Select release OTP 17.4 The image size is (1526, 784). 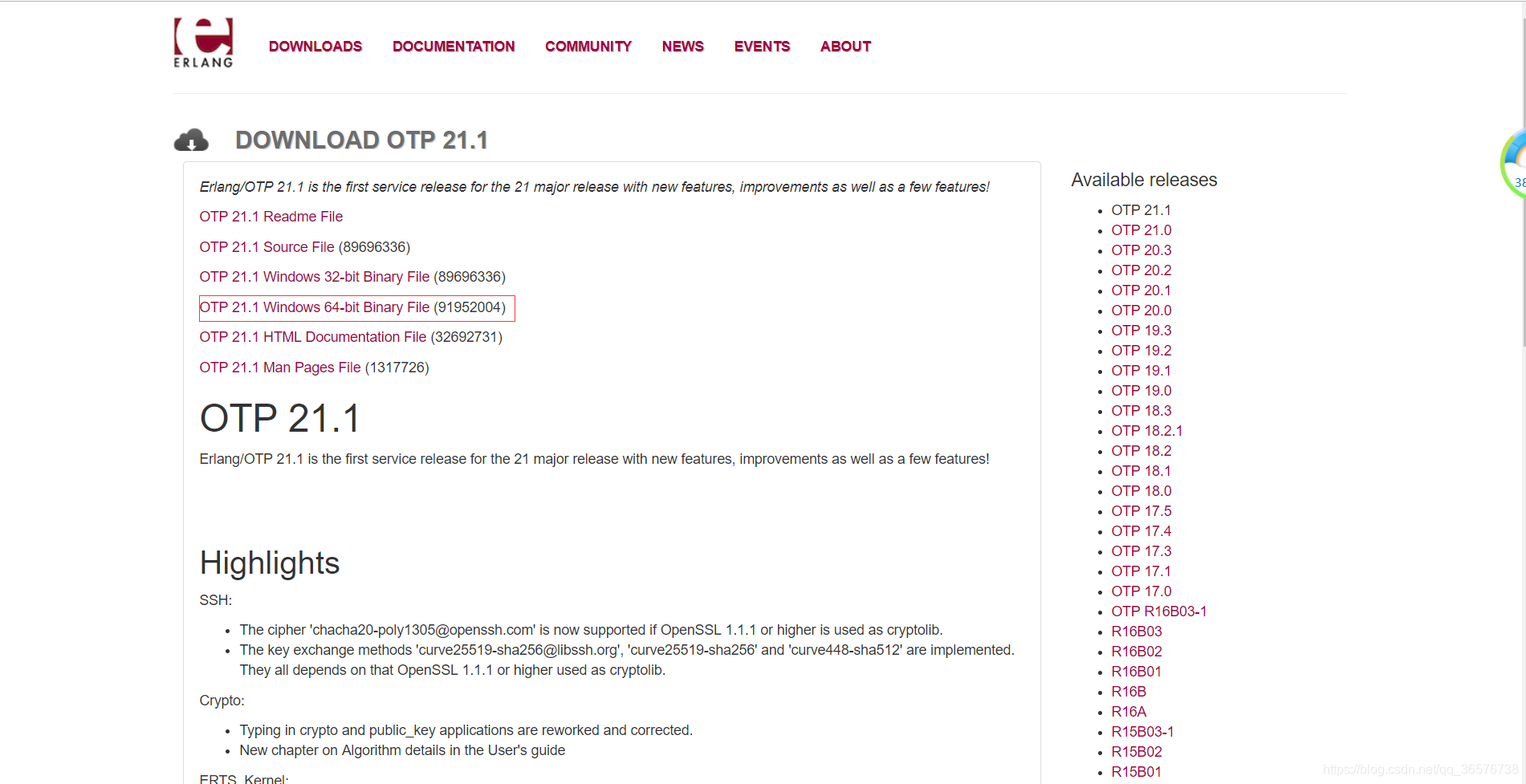coord(1141,531)
